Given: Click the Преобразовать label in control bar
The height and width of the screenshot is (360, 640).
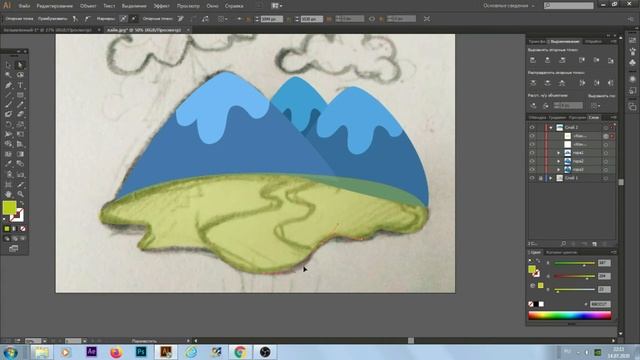Looking at the screenshot, I should 52,19.
